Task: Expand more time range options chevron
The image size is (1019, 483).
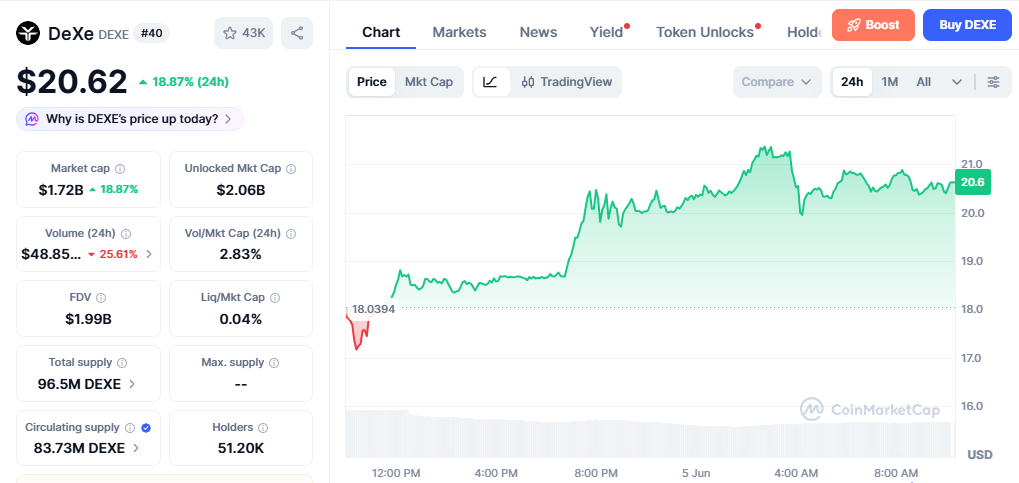Action: pyautogui.click(x=957, y=82)
